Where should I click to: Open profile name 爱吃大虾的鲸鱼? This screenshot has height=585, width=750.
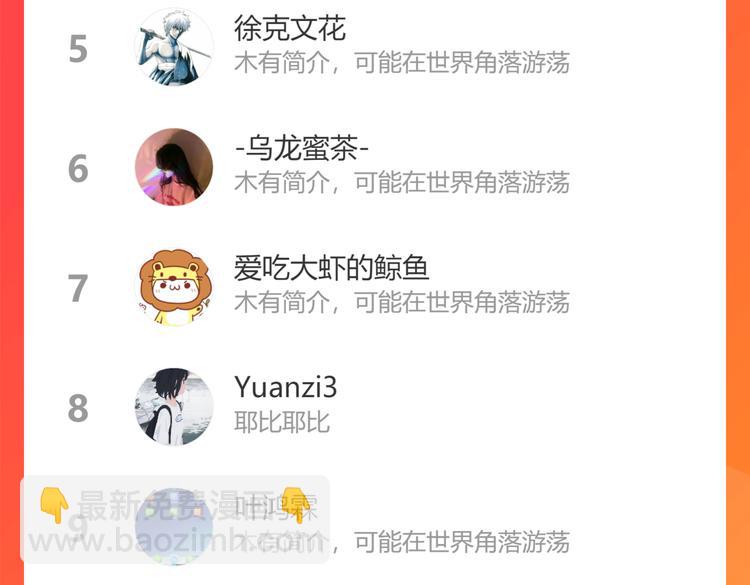point(331,268)
